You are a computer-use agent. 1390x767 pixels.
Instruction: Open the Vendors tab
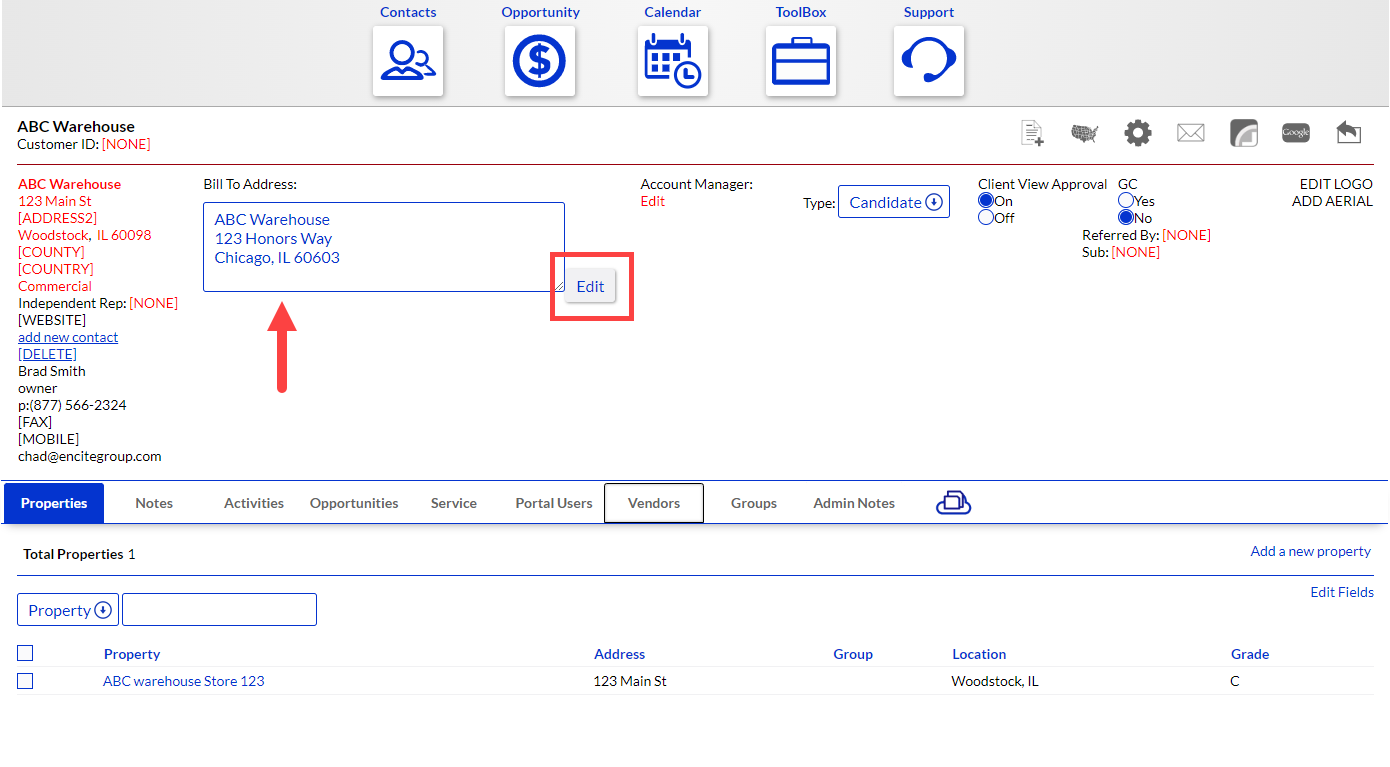click(654, 503)
